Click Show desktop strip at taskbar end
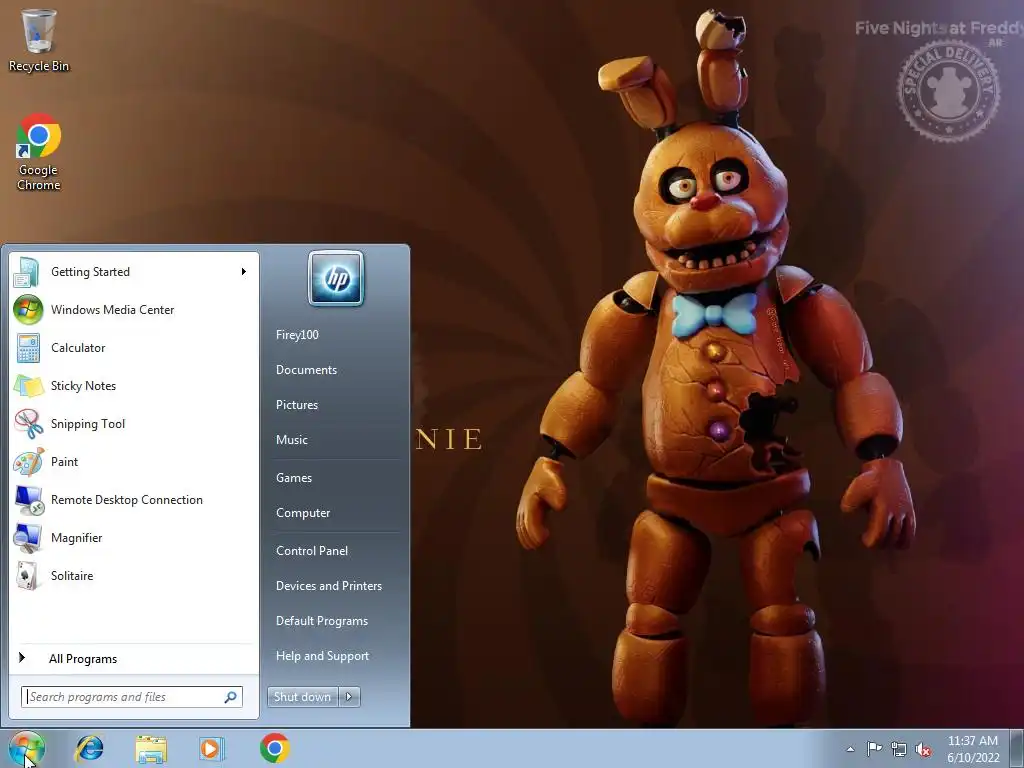 click(x=1017, y=748)
